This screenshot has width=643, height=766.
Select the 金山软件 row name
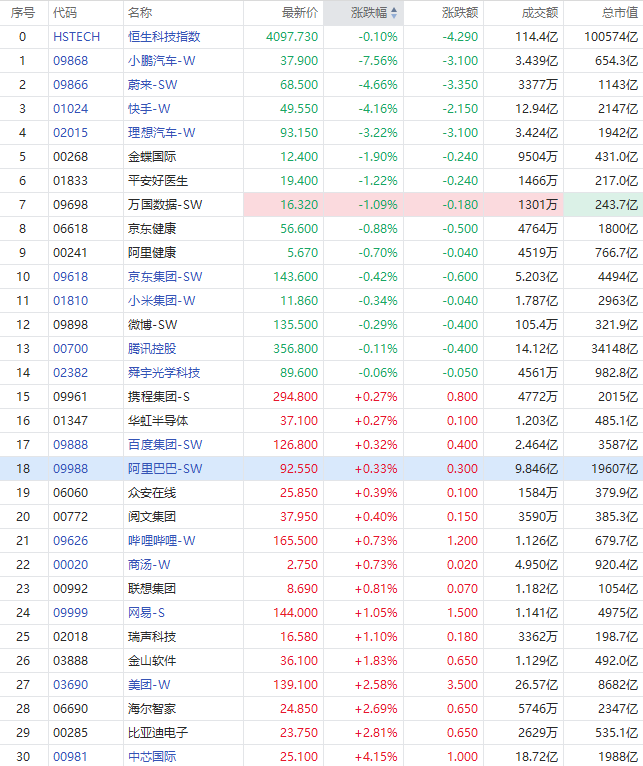[152, 660]
